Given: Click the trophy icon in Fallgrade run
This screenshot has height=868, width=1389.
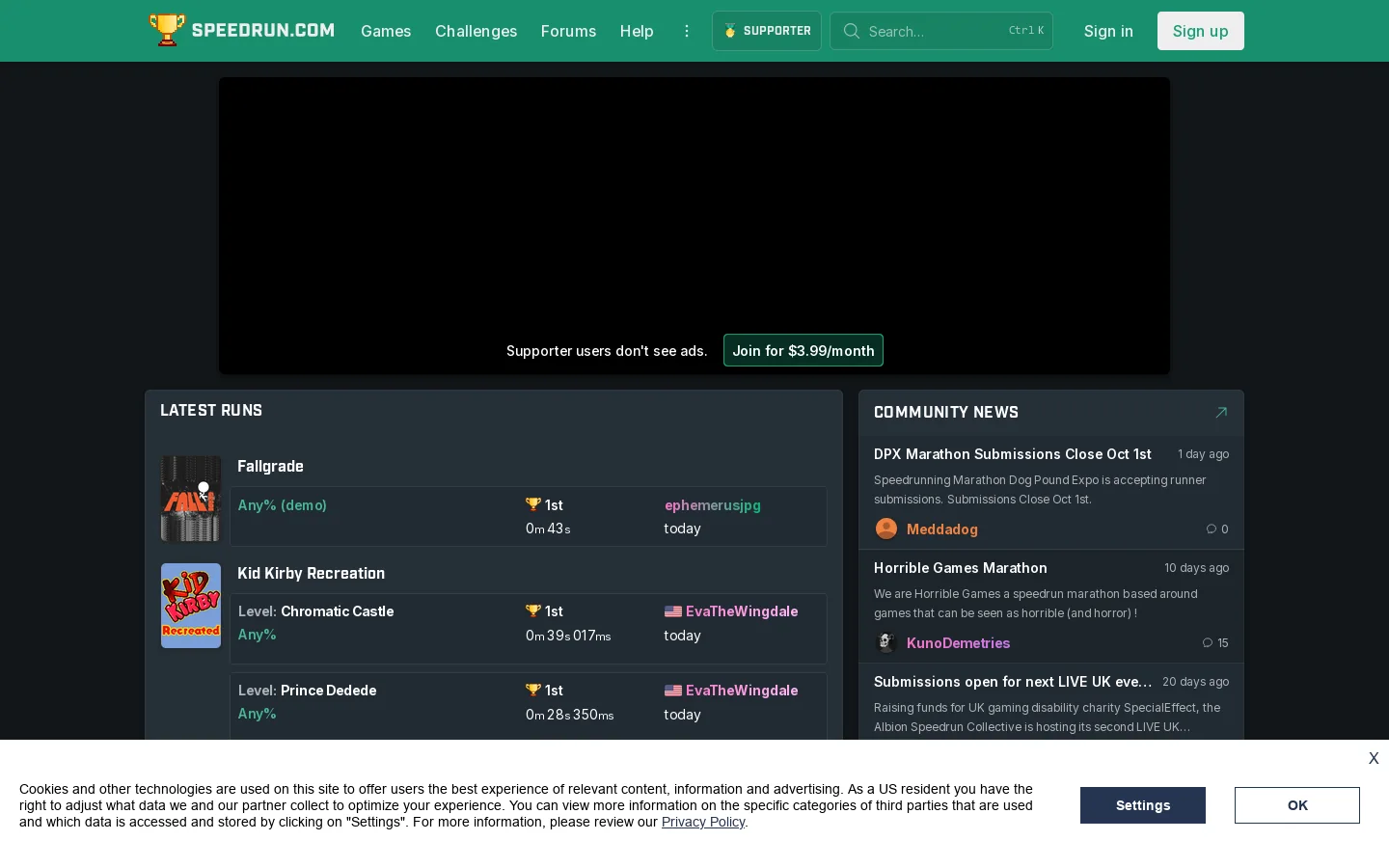Looking at the screenshot, I should 533,504.
